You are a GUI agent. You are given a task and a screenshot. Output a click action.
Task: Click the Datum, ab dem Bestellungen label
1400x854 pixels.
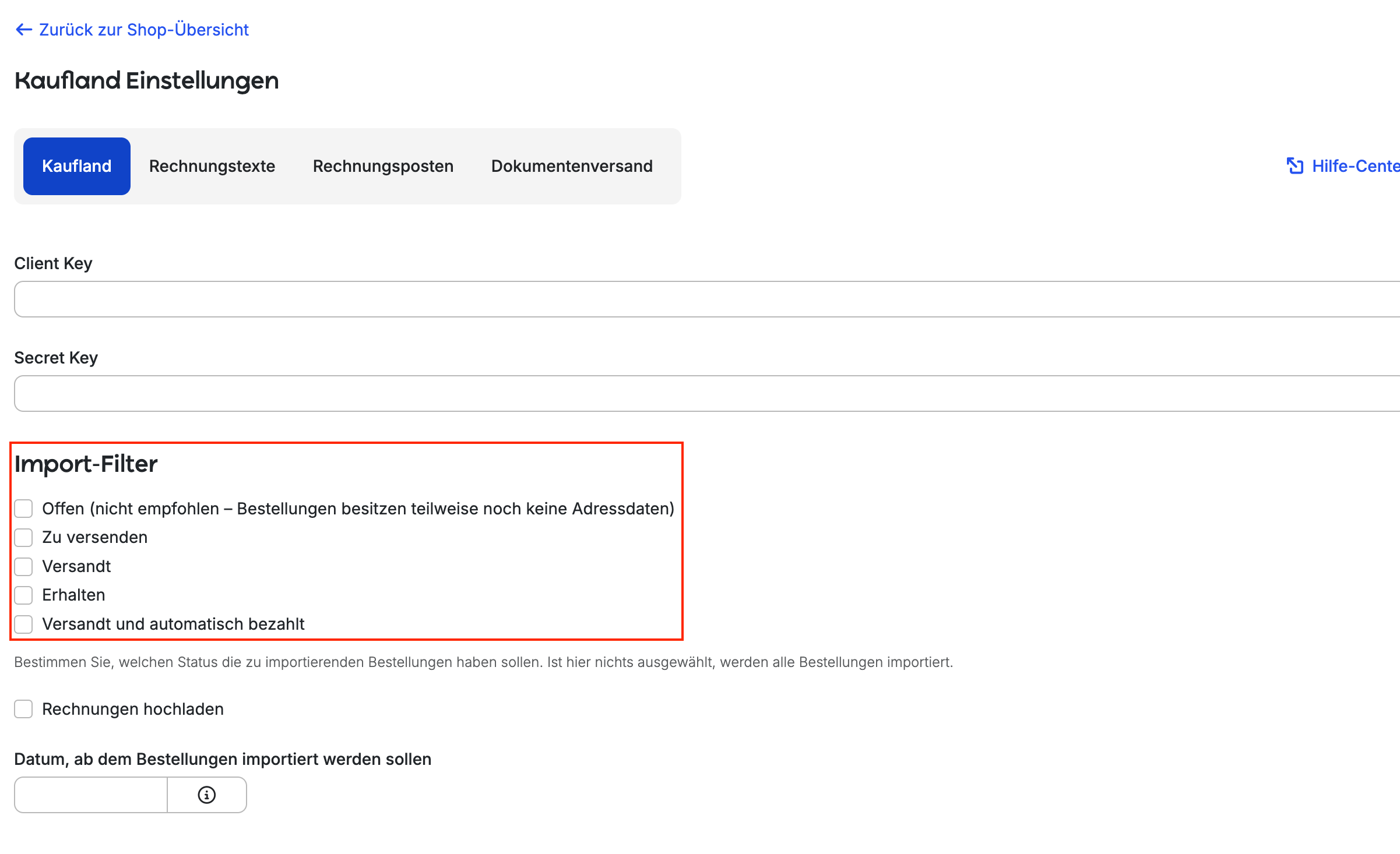[223, 759]
